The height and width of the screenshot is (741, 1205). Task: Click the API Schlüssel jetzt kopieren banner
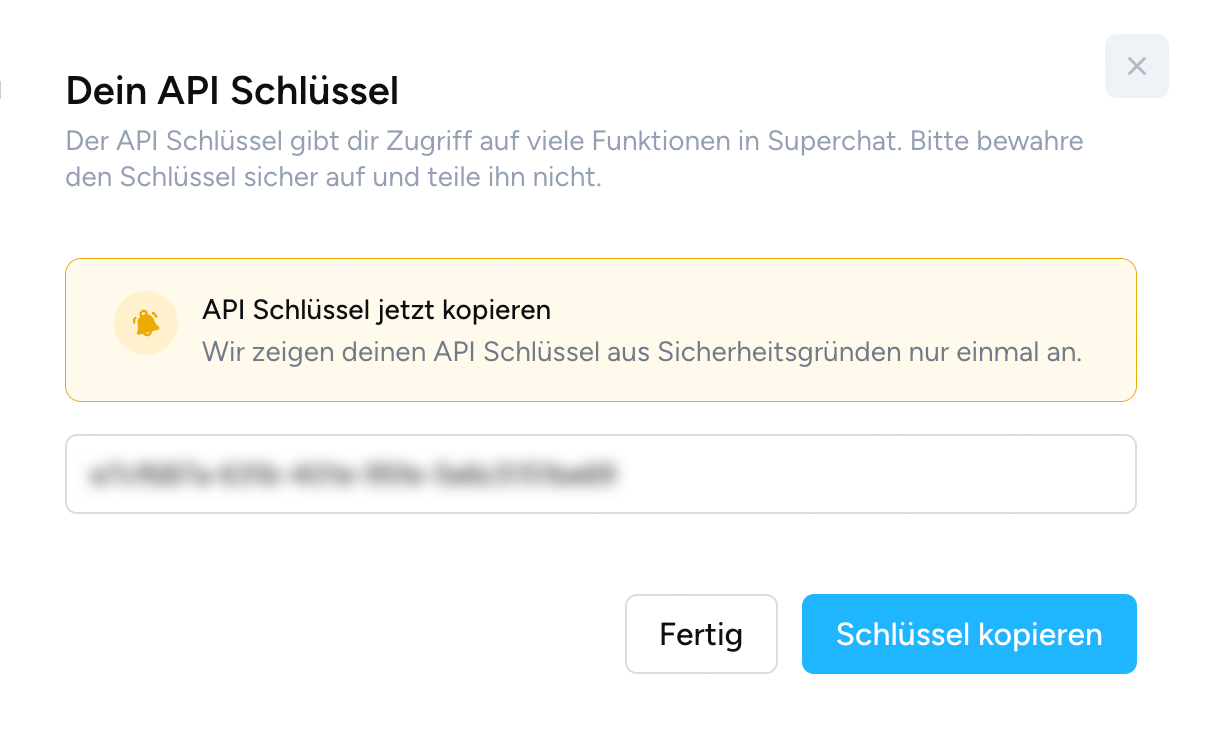click(600, 330)
